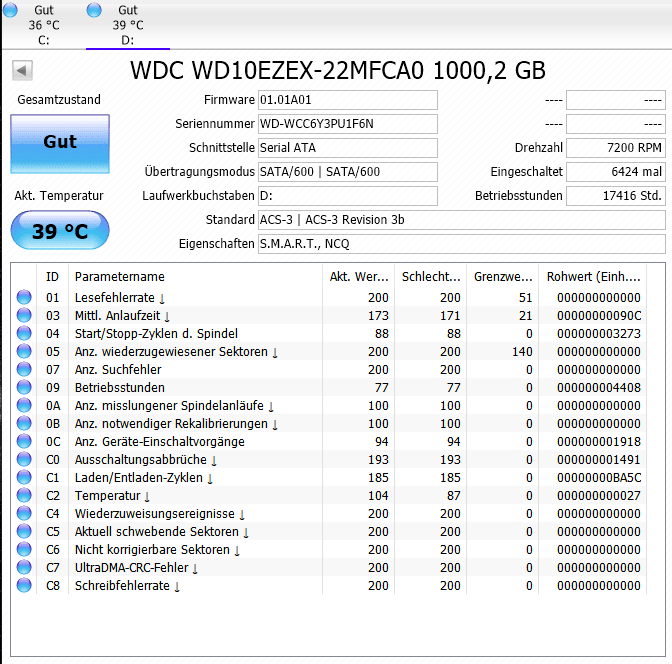Select drive C: tab showing 36 °C
This screenshot has width=672, height=664.
pos(44,24)
